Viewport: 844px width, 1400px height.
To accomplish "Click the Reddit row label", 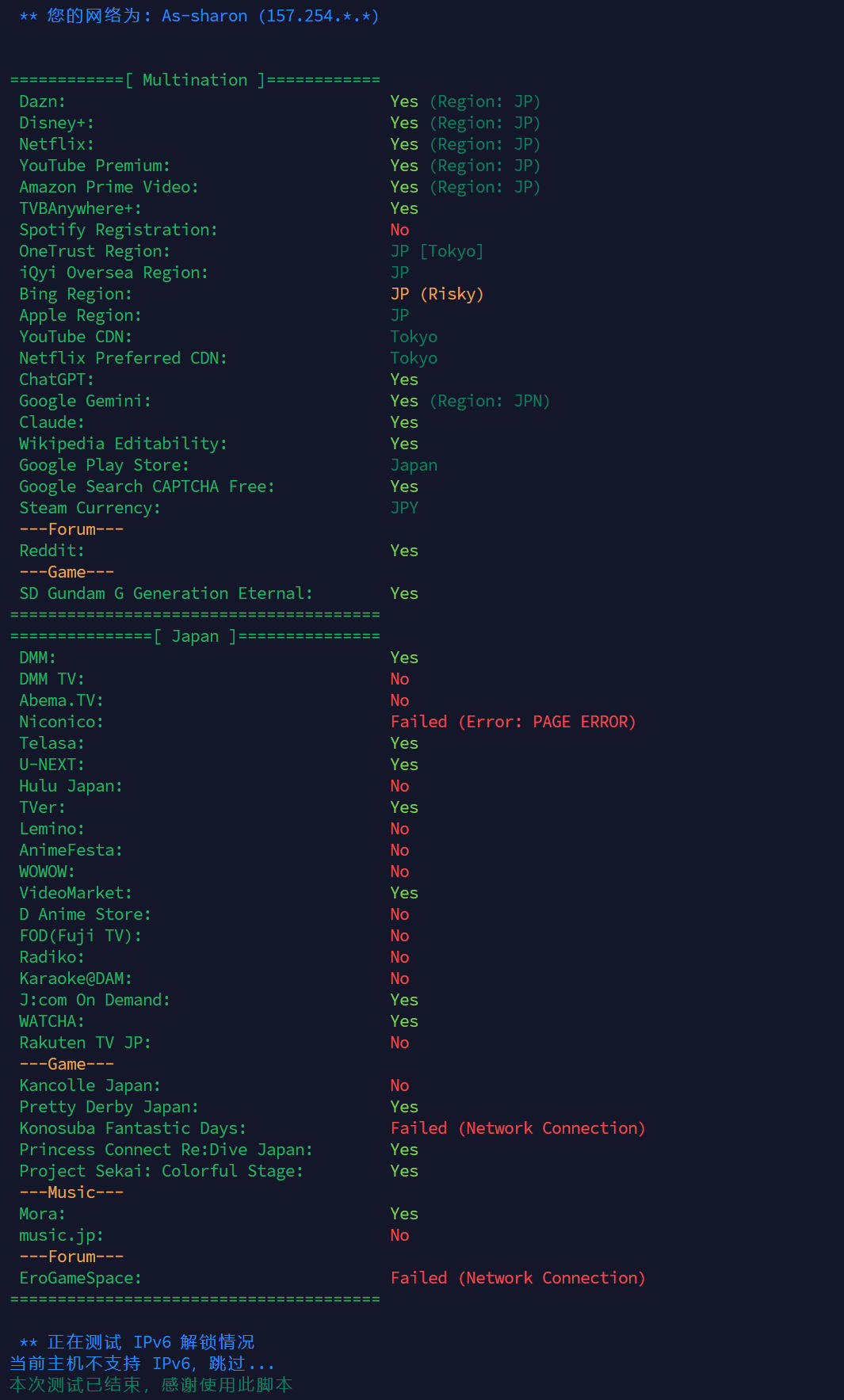I will 52,551.
